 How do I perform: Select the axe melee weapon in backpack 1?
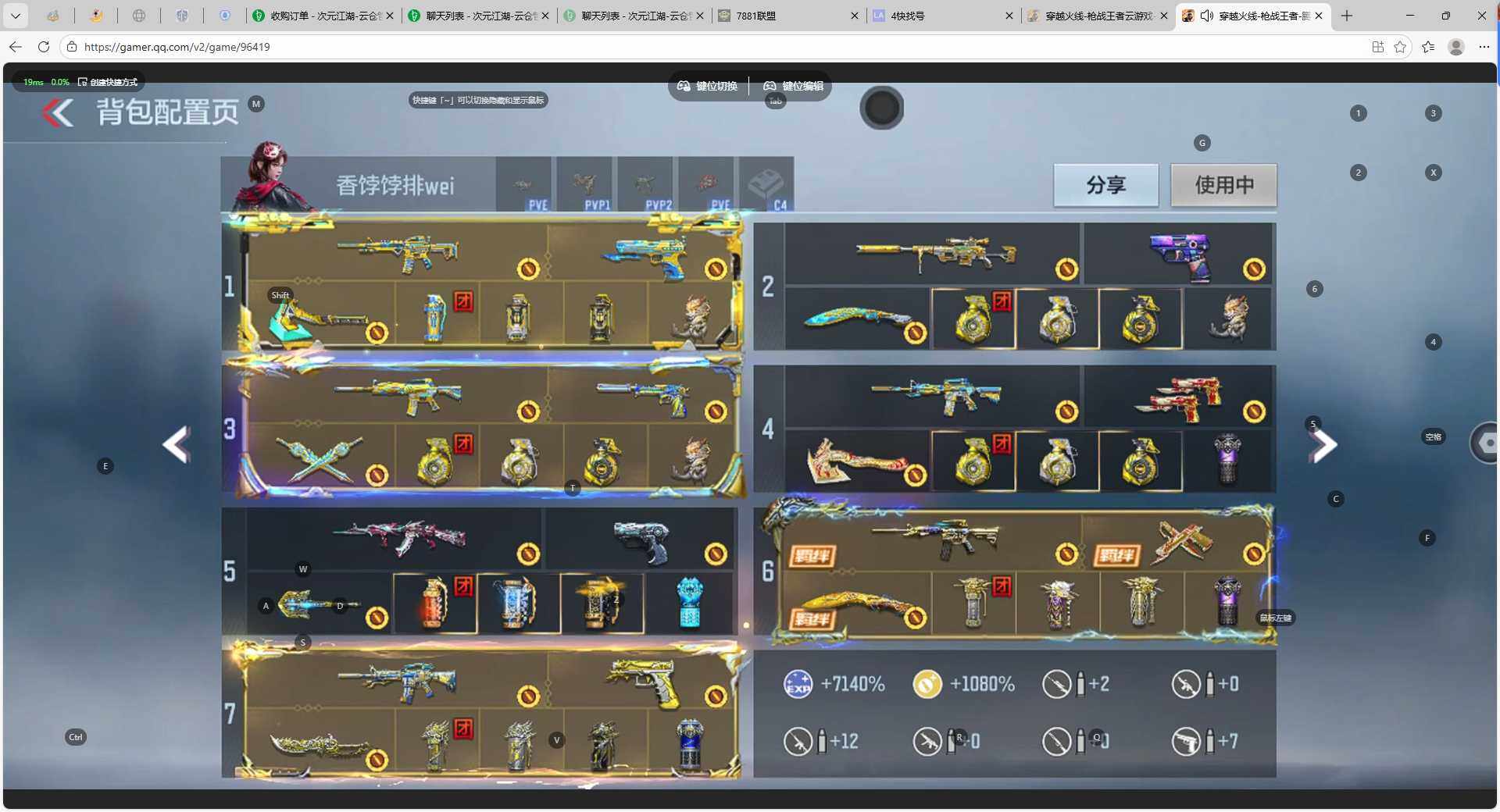click(x=320, y=320)
